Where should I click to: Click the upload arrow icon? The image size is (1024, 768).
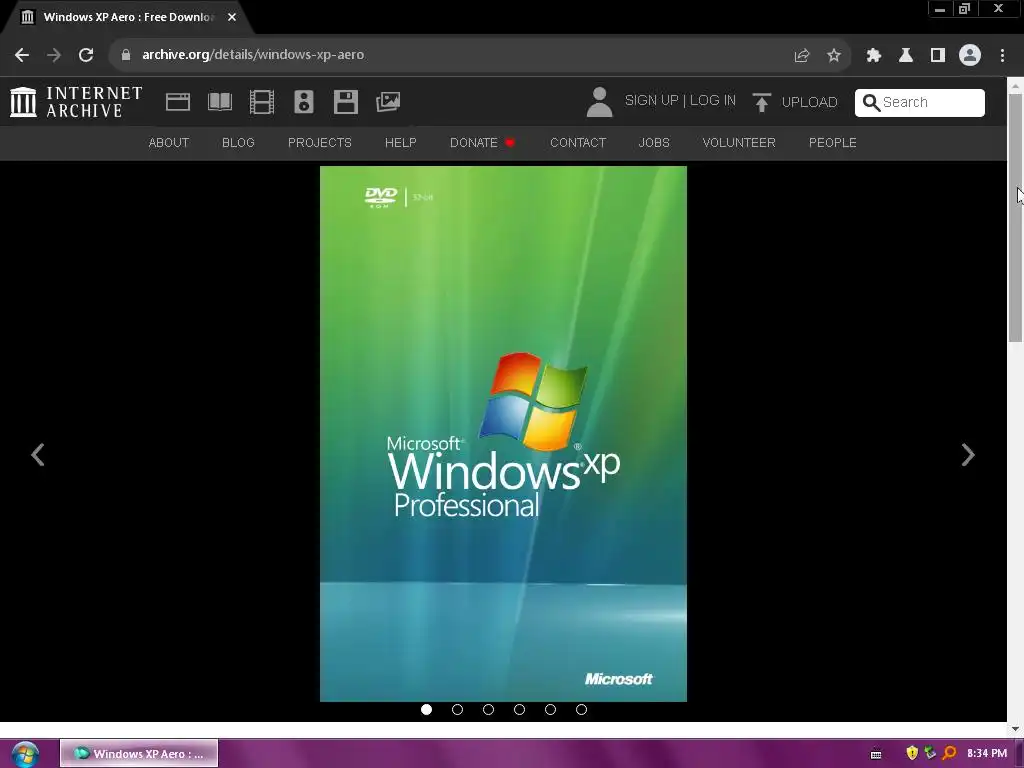click(x=761, y=103)
